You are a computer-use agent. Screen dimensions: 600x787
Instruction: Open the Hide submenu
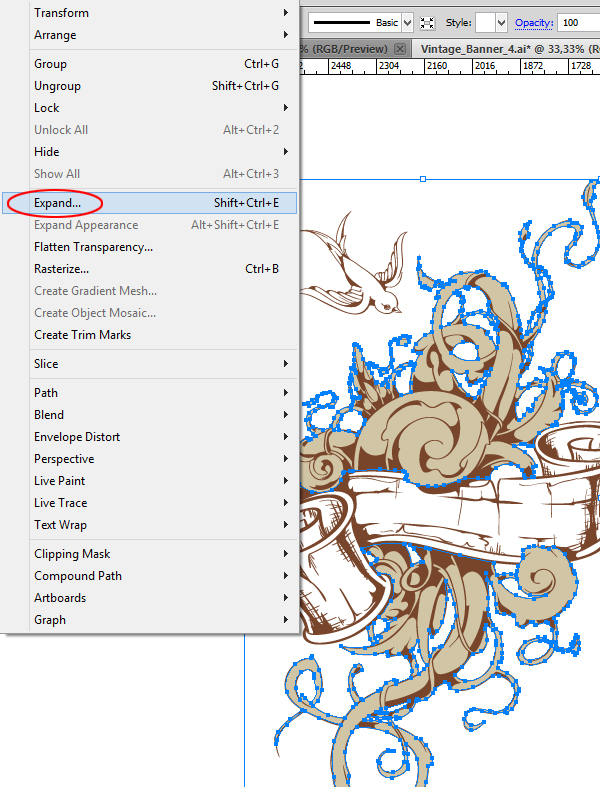(x=149, y=152)
